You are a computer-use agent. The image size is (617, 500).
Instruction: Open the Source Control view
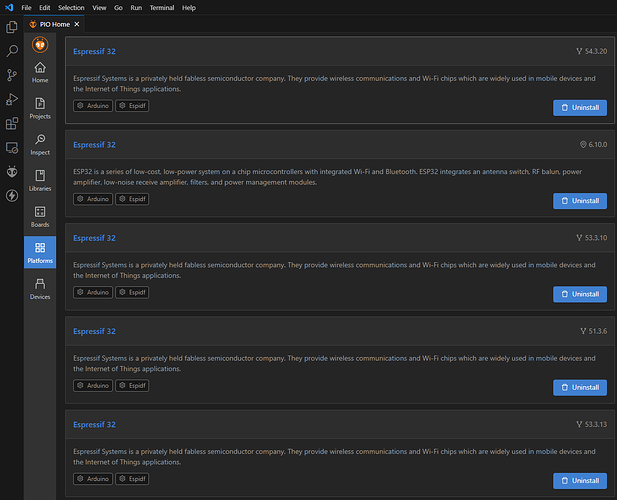tap(12, 75)
